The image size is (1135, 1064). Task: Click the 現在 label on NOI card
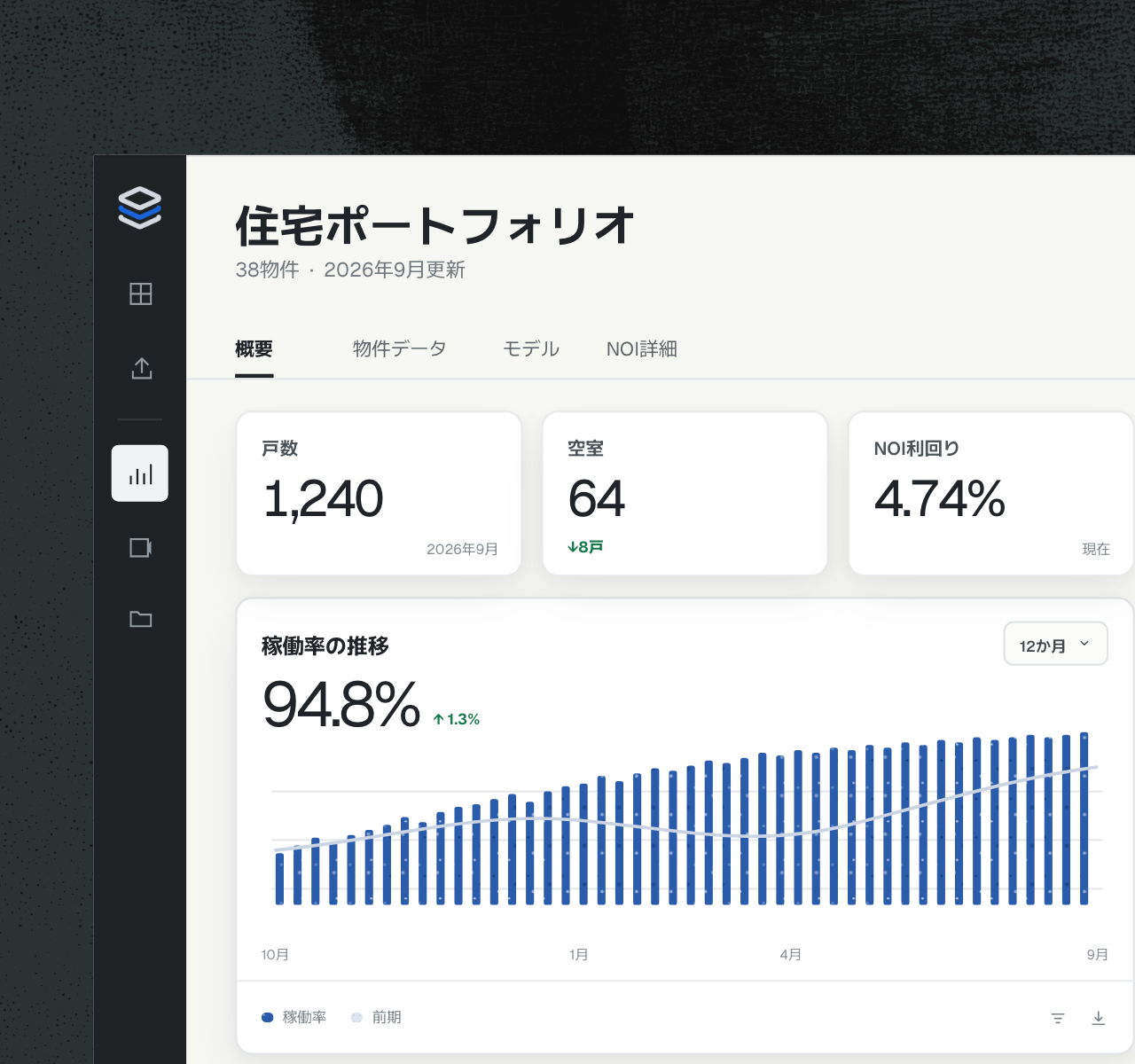(x=1096, y=550)
